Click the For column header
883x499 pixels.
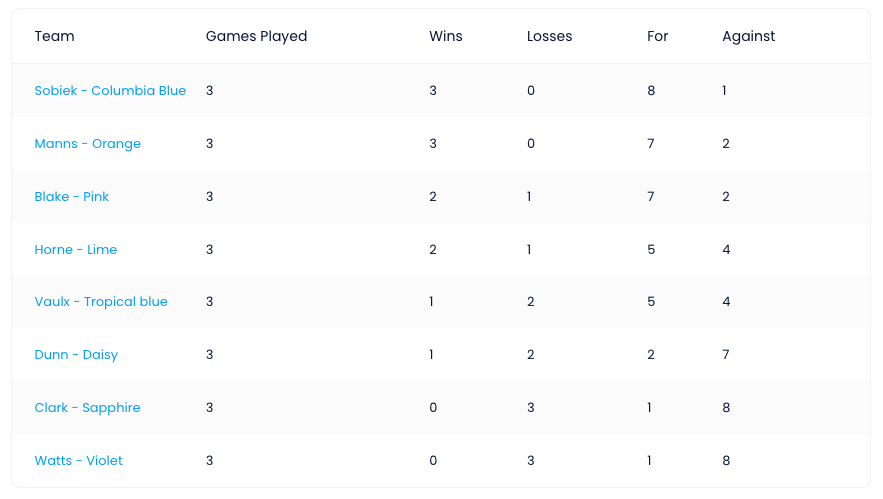tap(657, 36)
